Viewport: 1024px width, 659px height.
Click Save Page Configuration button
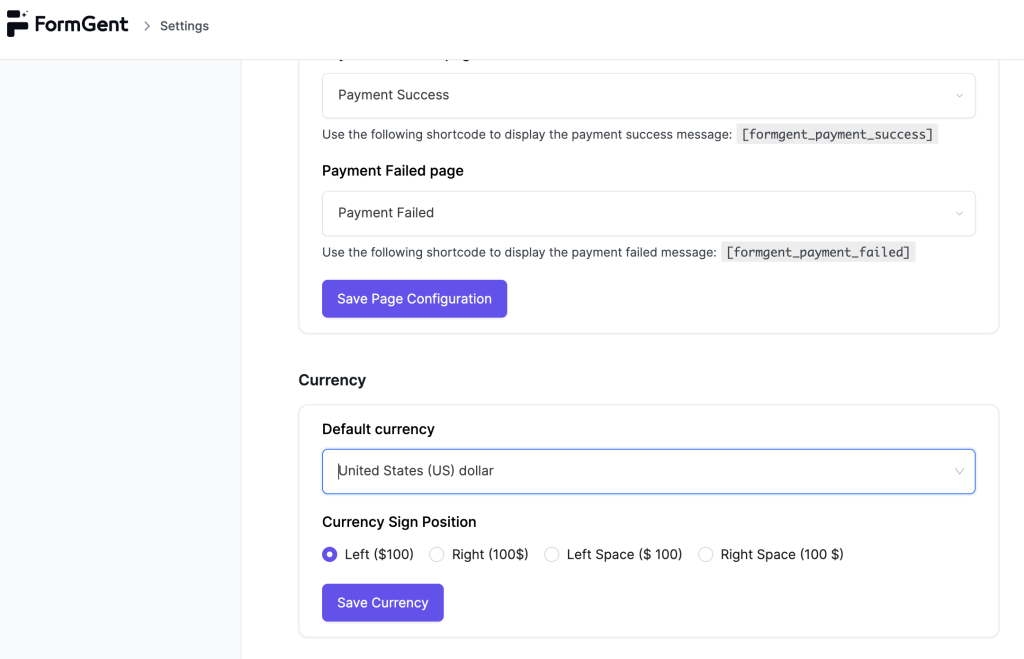tap(414, 299)
